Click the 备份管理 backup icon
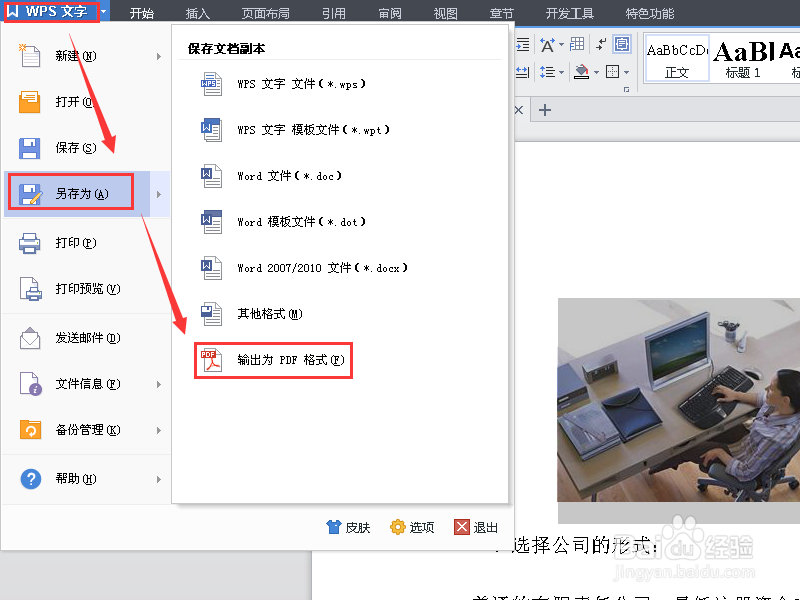The height and width of the screenshot is (600, 800). [30, 430]
